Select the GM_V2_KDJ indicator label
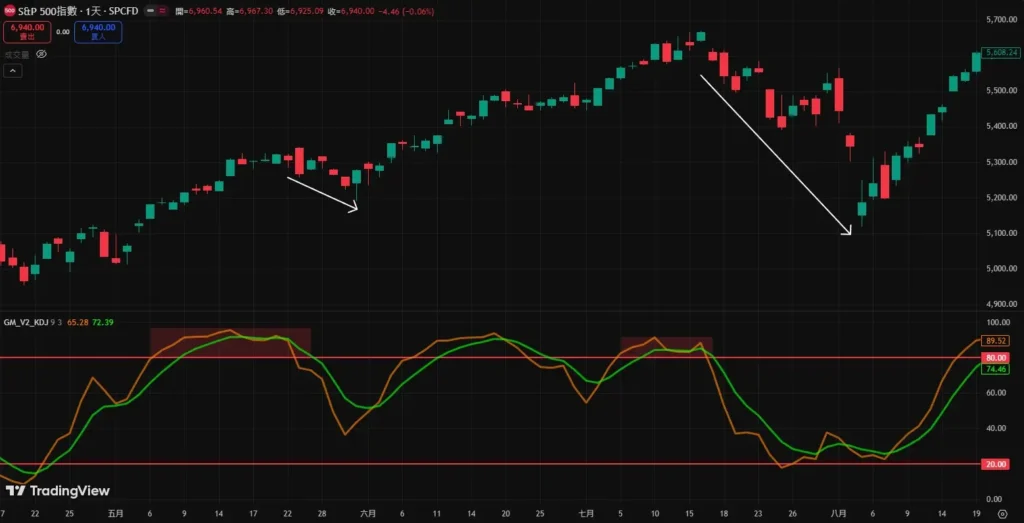 (25, 323)
